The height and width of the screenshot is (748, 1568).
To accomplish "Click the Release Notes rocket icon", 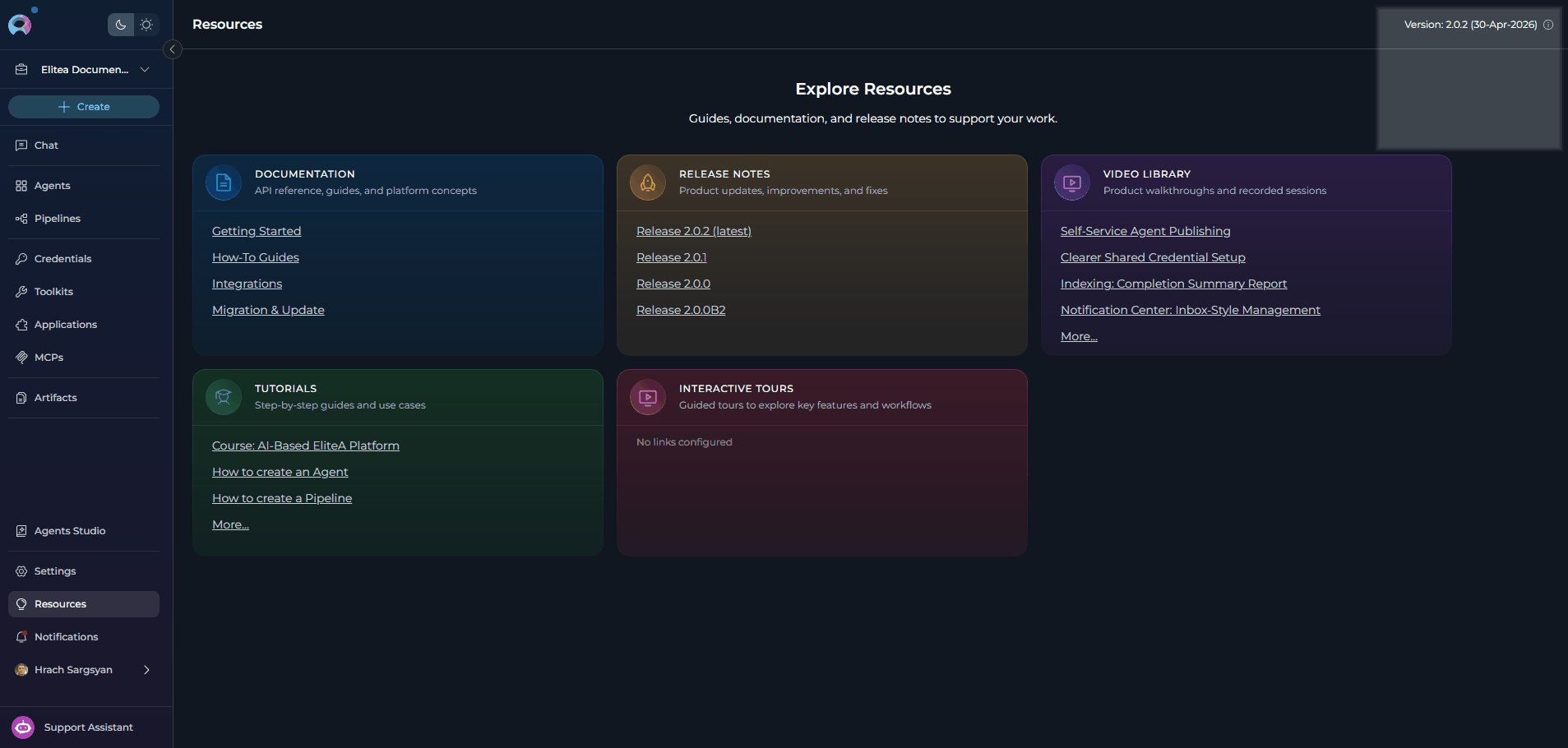I will (x=648, y=182).
